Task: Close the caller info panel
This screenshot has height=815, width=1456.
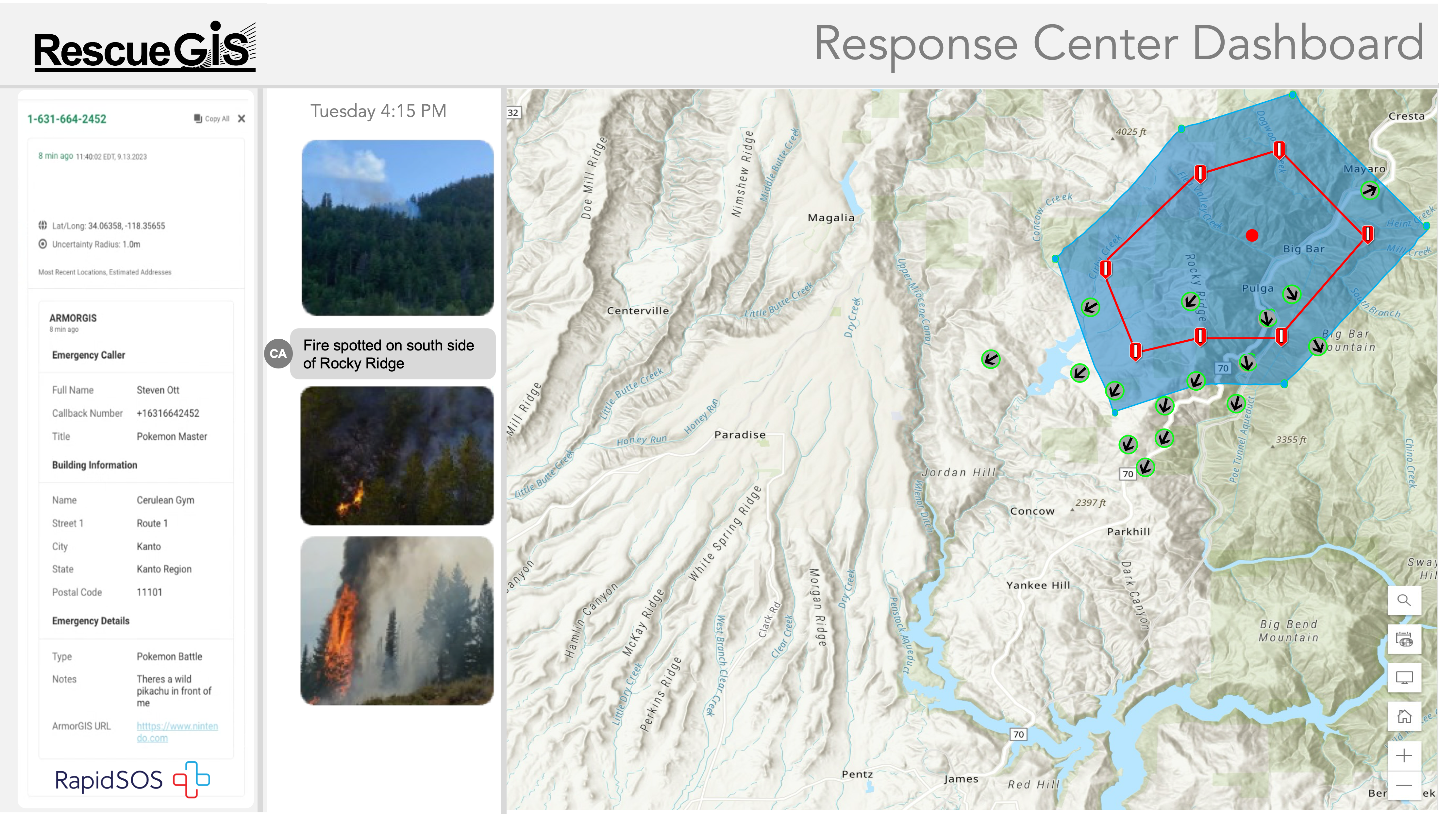Action: click(x=241, y=118)
